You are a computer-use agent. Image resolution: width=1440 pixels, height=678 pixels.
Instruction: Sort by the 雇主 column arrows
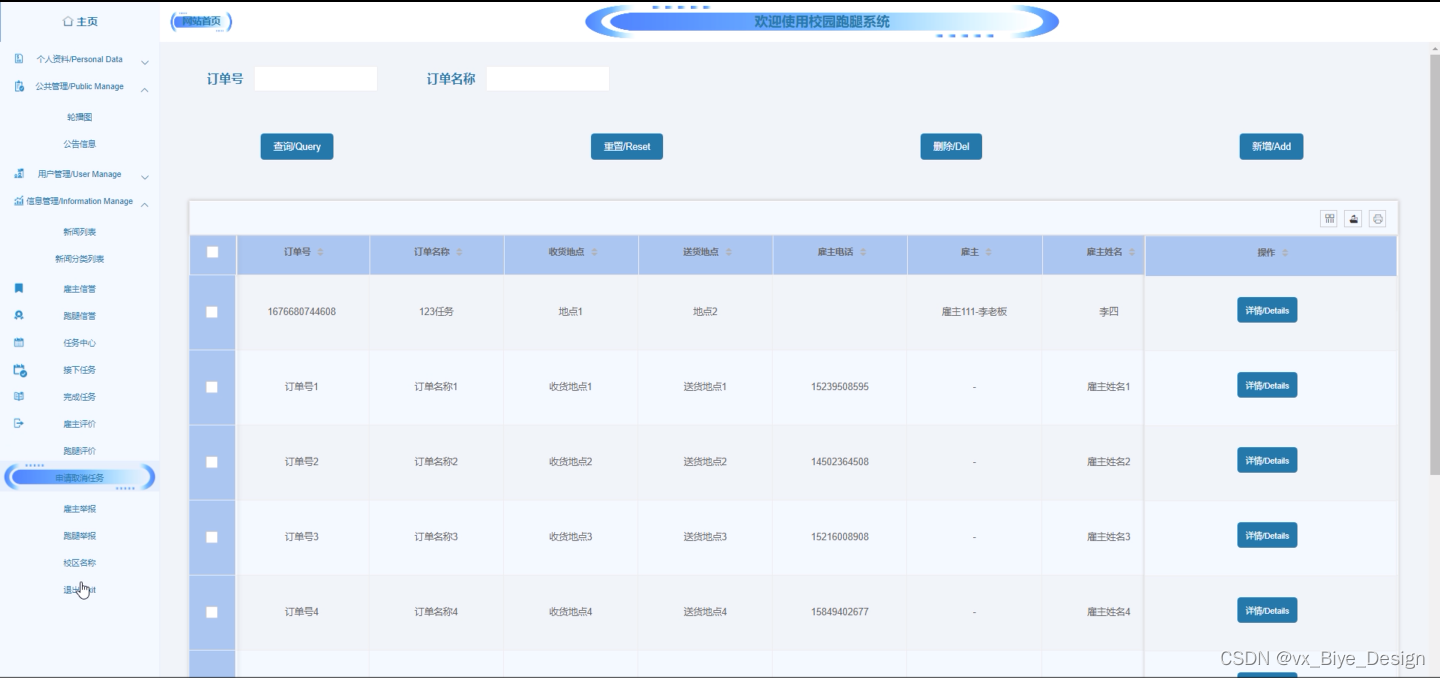click(x=989, y=252)
